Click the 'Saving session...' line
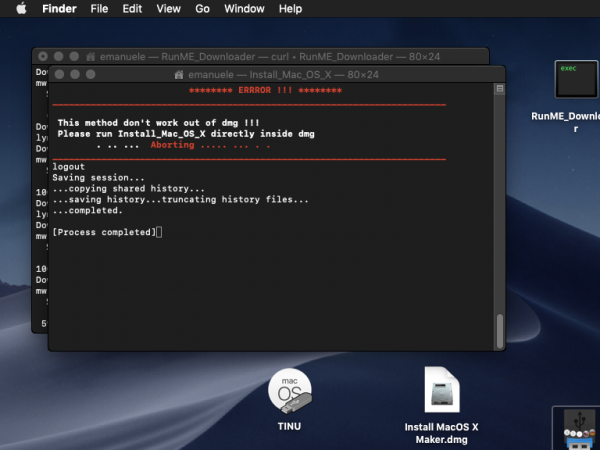The image size is (600, 450). click(98, 178)
